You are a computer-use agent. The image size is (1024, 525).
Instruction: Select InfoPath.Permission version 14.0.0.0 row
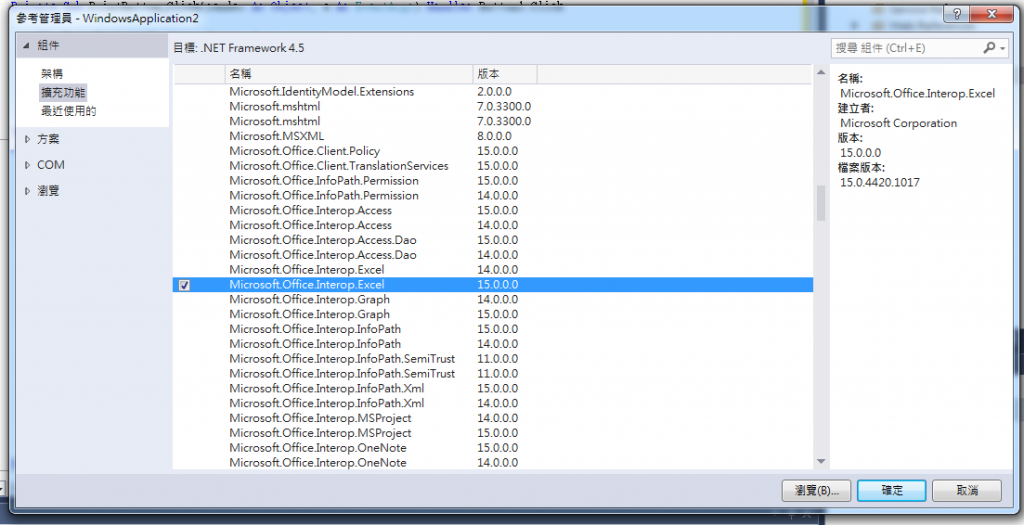tap(492, 195)
